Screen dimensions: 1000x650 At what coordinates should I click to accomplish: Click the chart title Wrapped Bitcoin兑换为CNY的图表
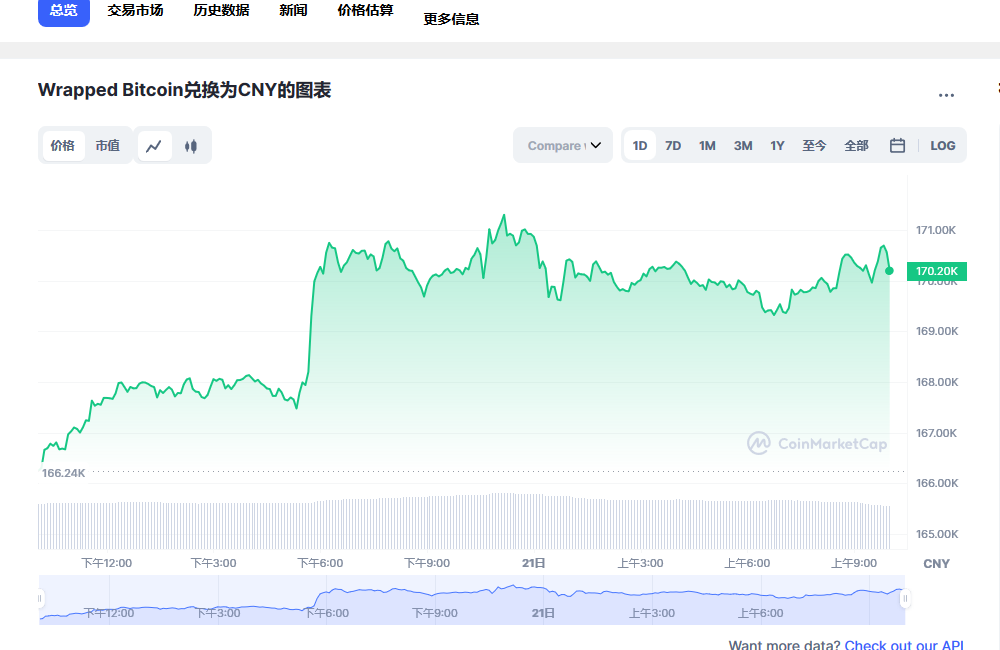[x=184, y=90]
